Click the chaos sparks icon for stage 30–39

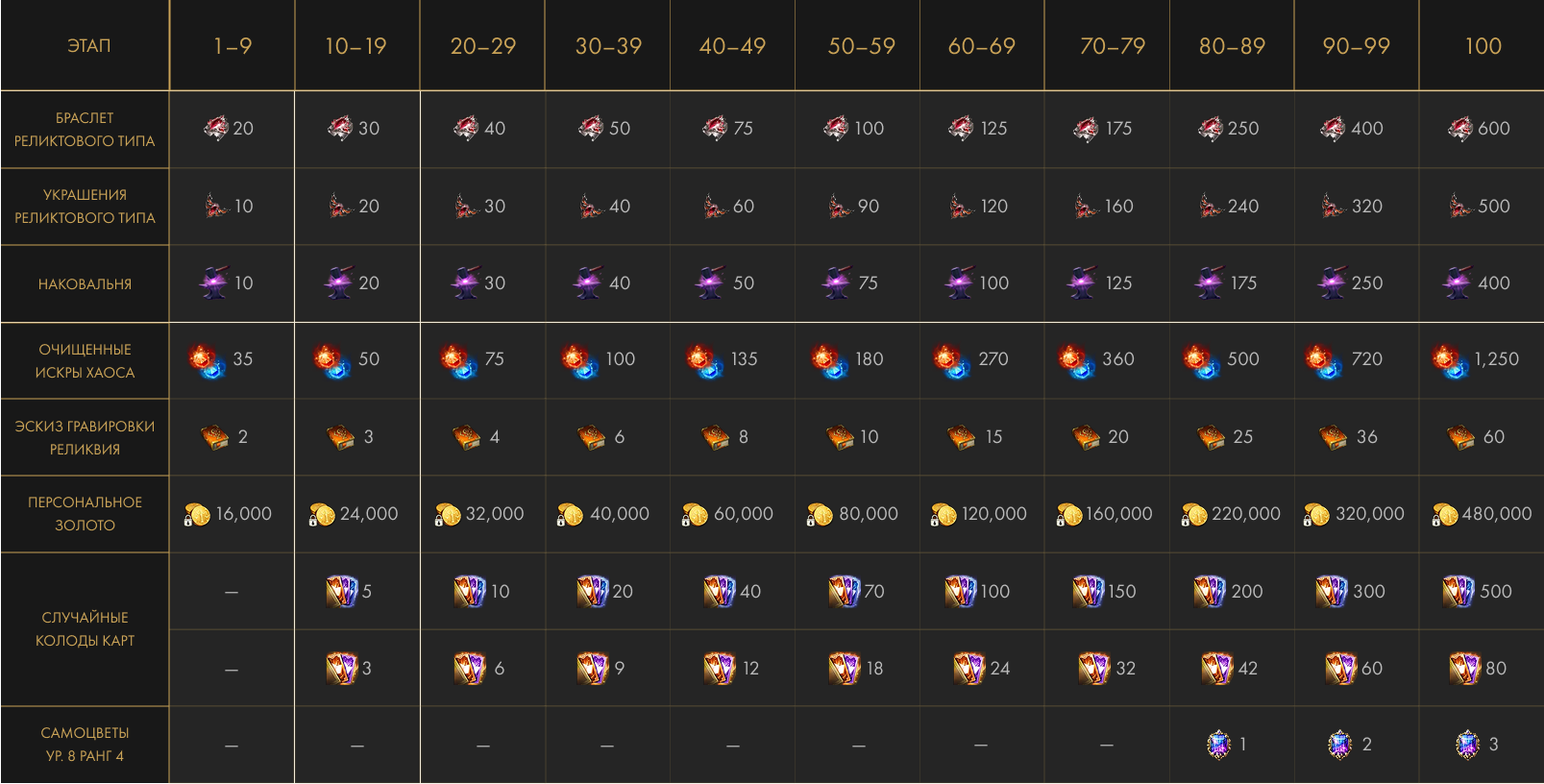pyautogui.click(x=580, y=361)
